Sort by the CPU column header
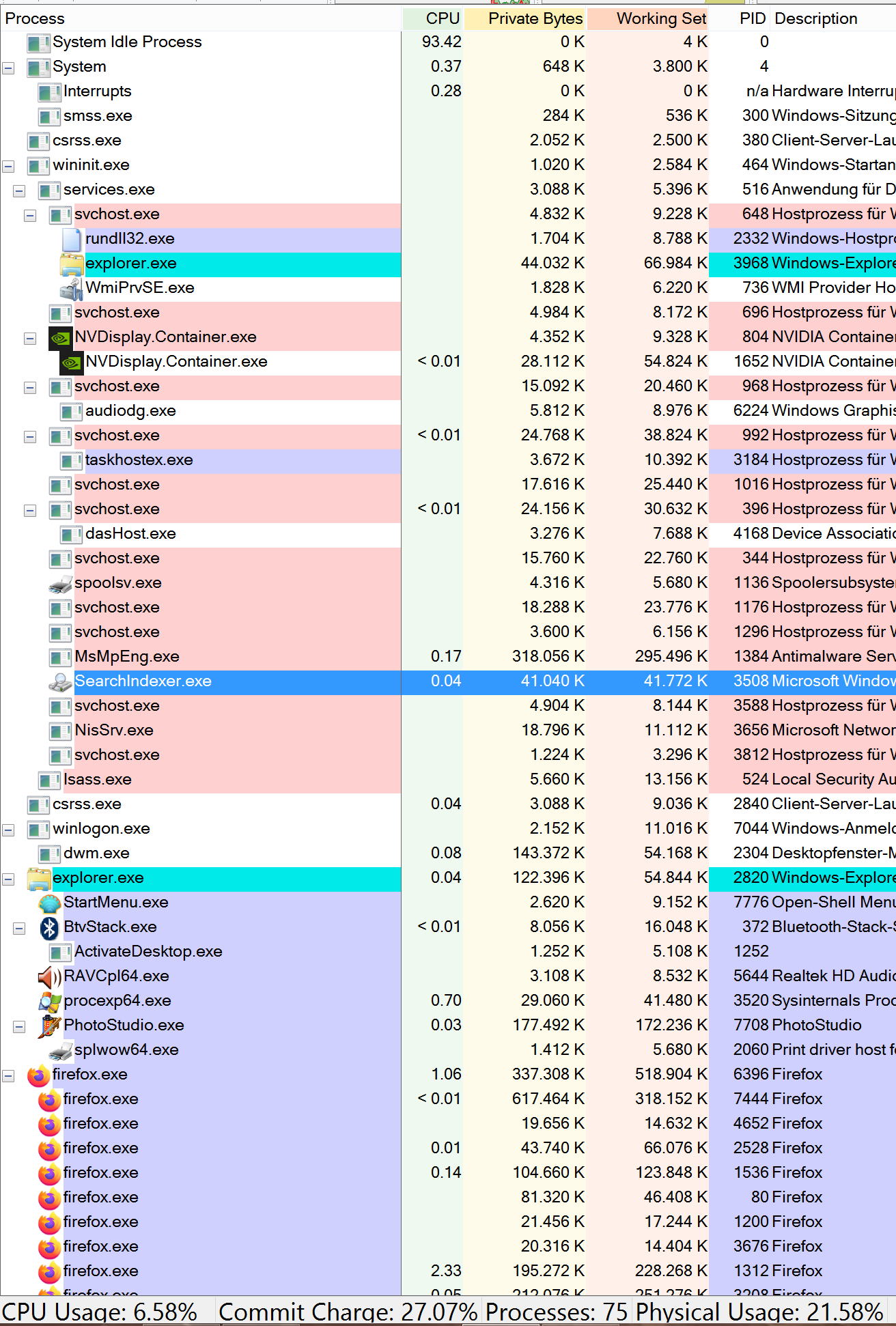Image resolution: width=896 pixels, height=1326 pixels. pos(433,18)
